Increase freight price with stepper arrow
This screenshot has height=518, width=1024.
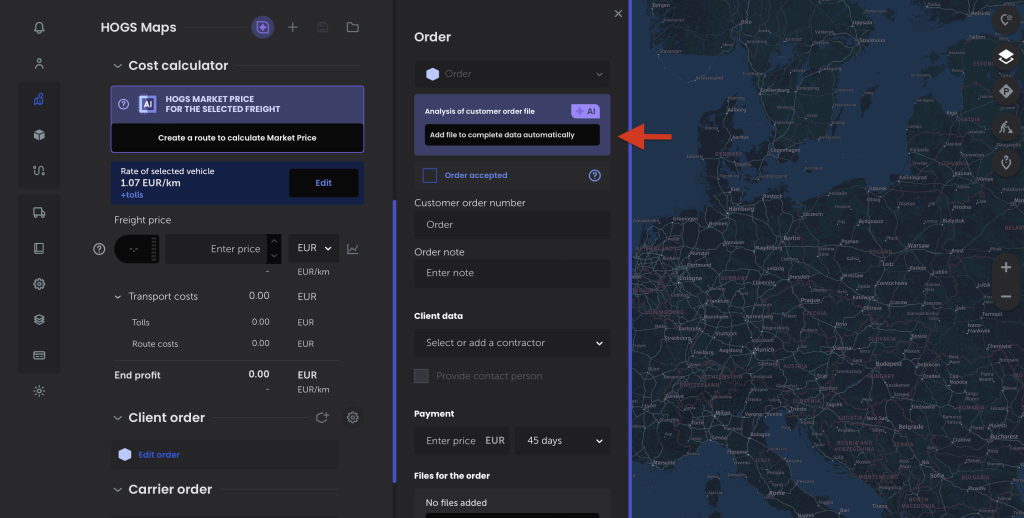[274, 242]
